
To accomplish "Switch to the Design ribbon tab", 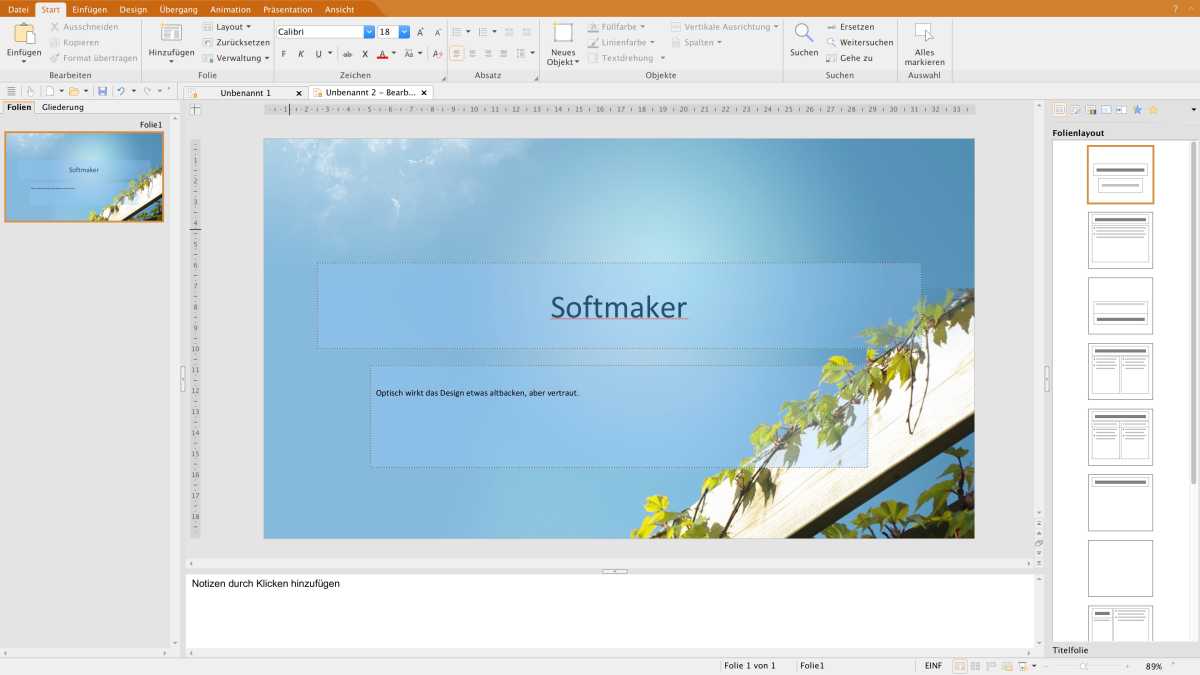I will pyautogui.click(x=133, y=9).
